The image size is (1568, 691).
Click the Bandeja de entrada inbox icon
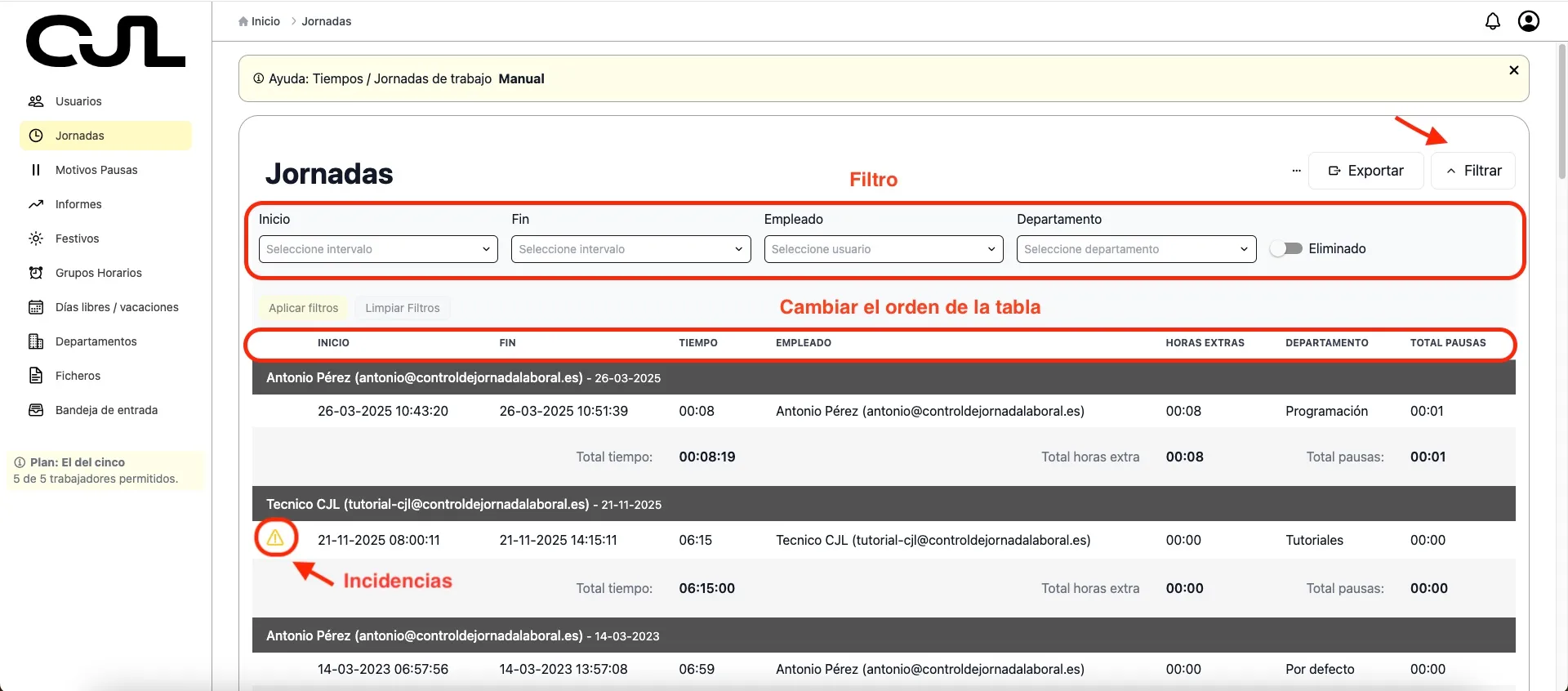pos(36,410)
